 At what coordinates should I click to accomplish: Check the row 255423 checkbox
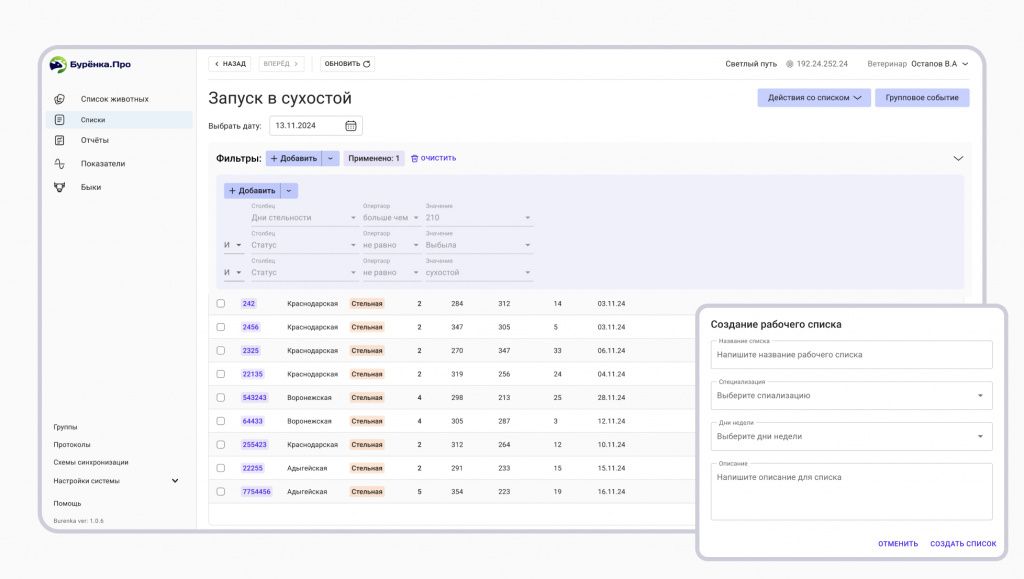tap(221, 445)
